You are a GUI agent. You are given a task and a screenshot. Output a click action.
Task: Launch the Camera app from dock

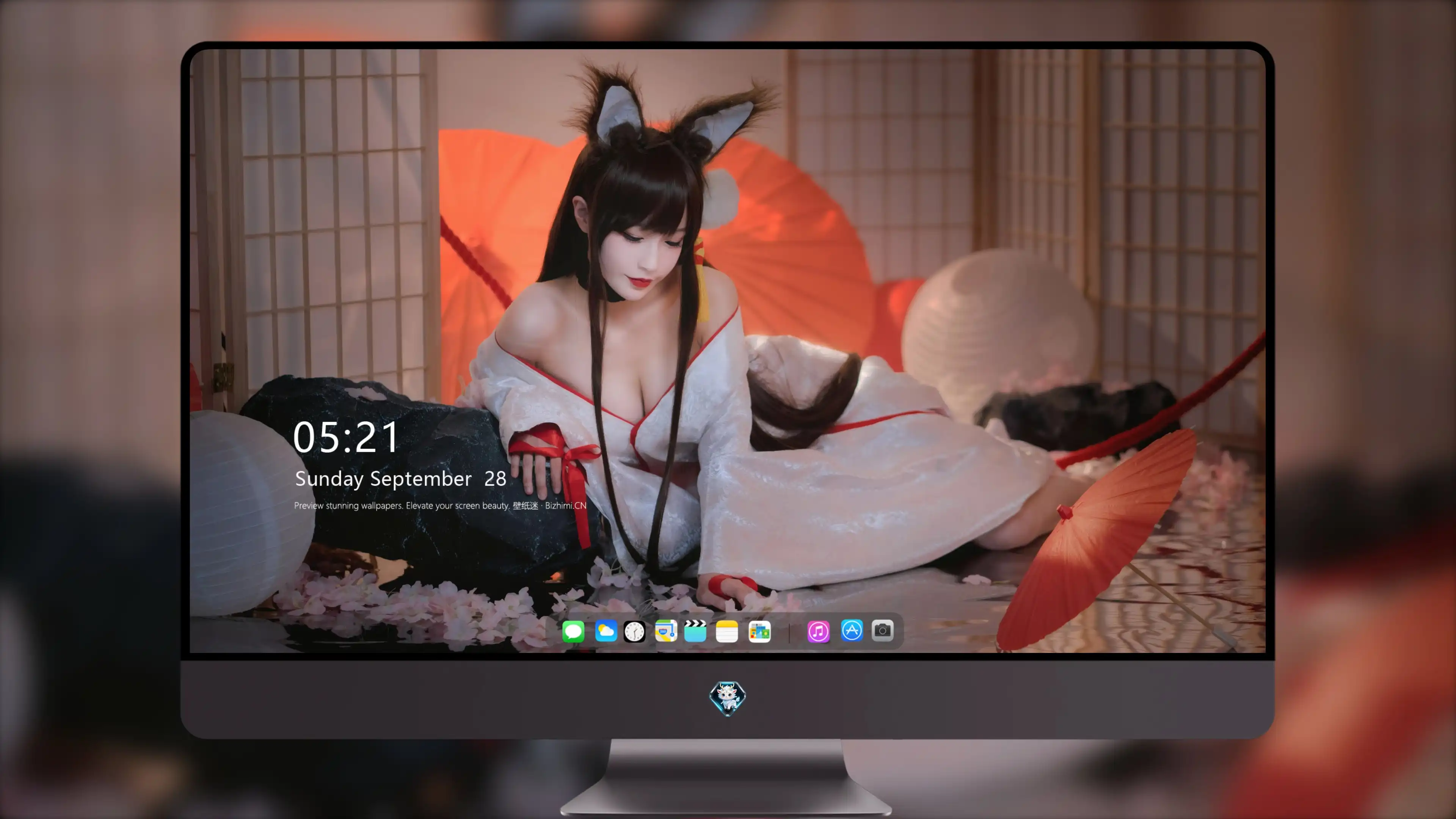click(882, 630)
